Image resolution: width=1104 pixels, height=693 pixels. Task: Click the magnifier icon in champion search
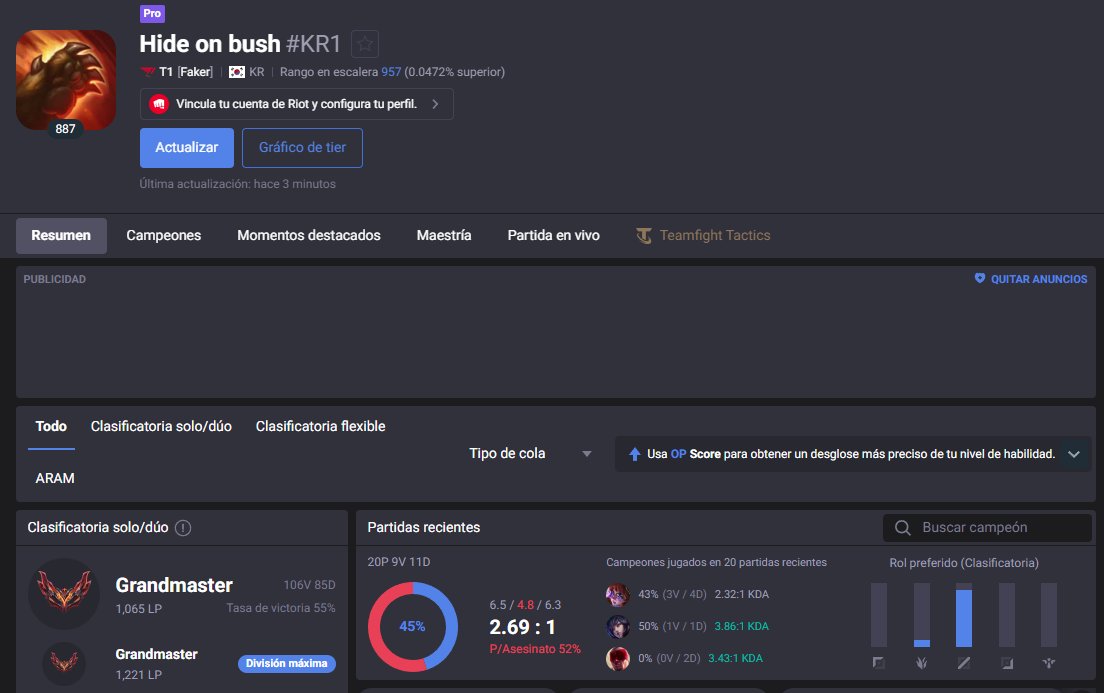[903, 528]
